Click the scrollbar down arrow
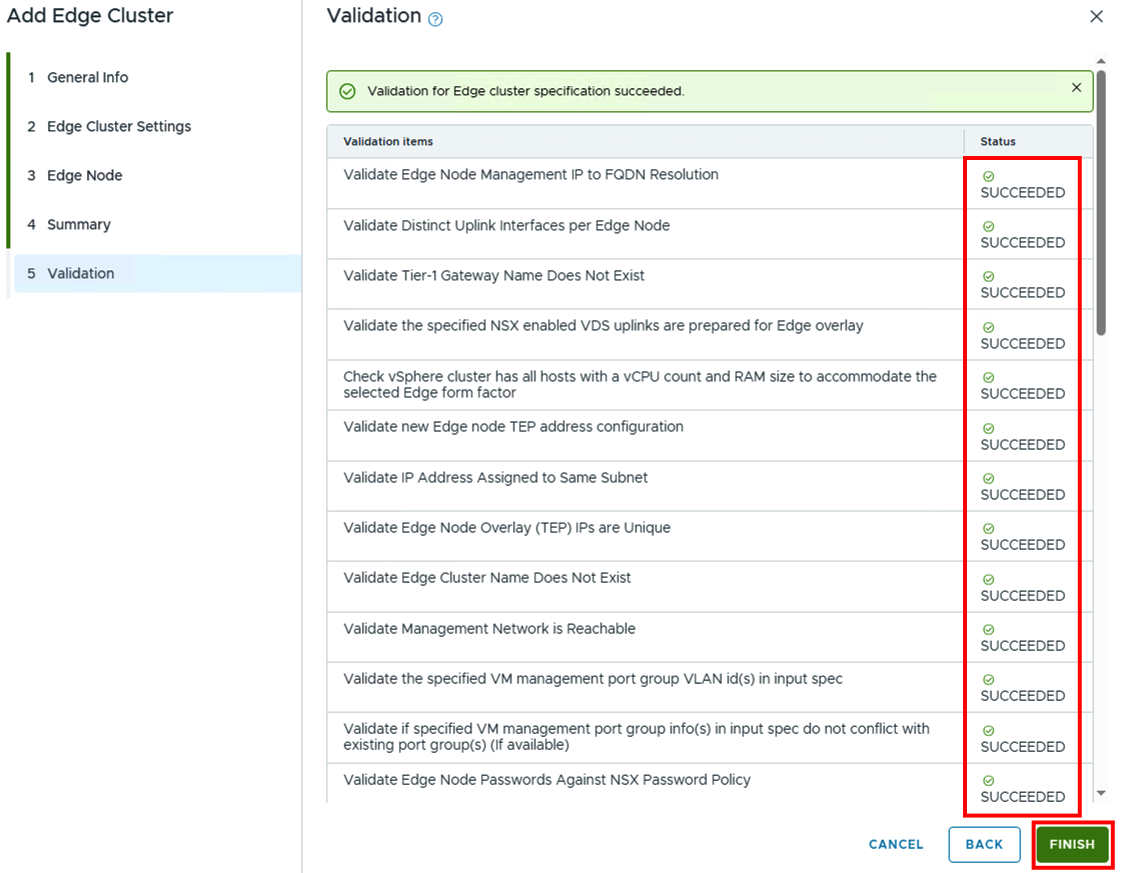The image size is (1125, 873). (x=1101, y=793)
